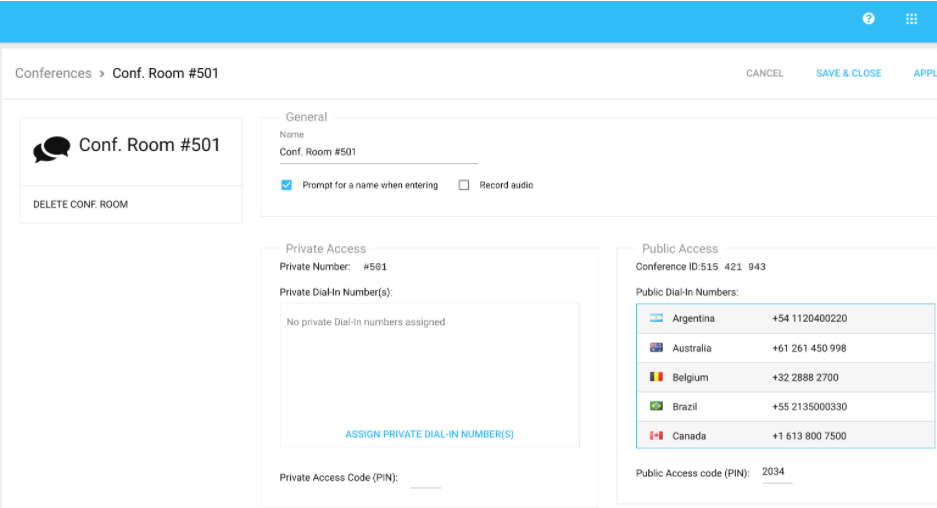
Task: Click the conference chat bubbles icon
Action: [51, 149]
